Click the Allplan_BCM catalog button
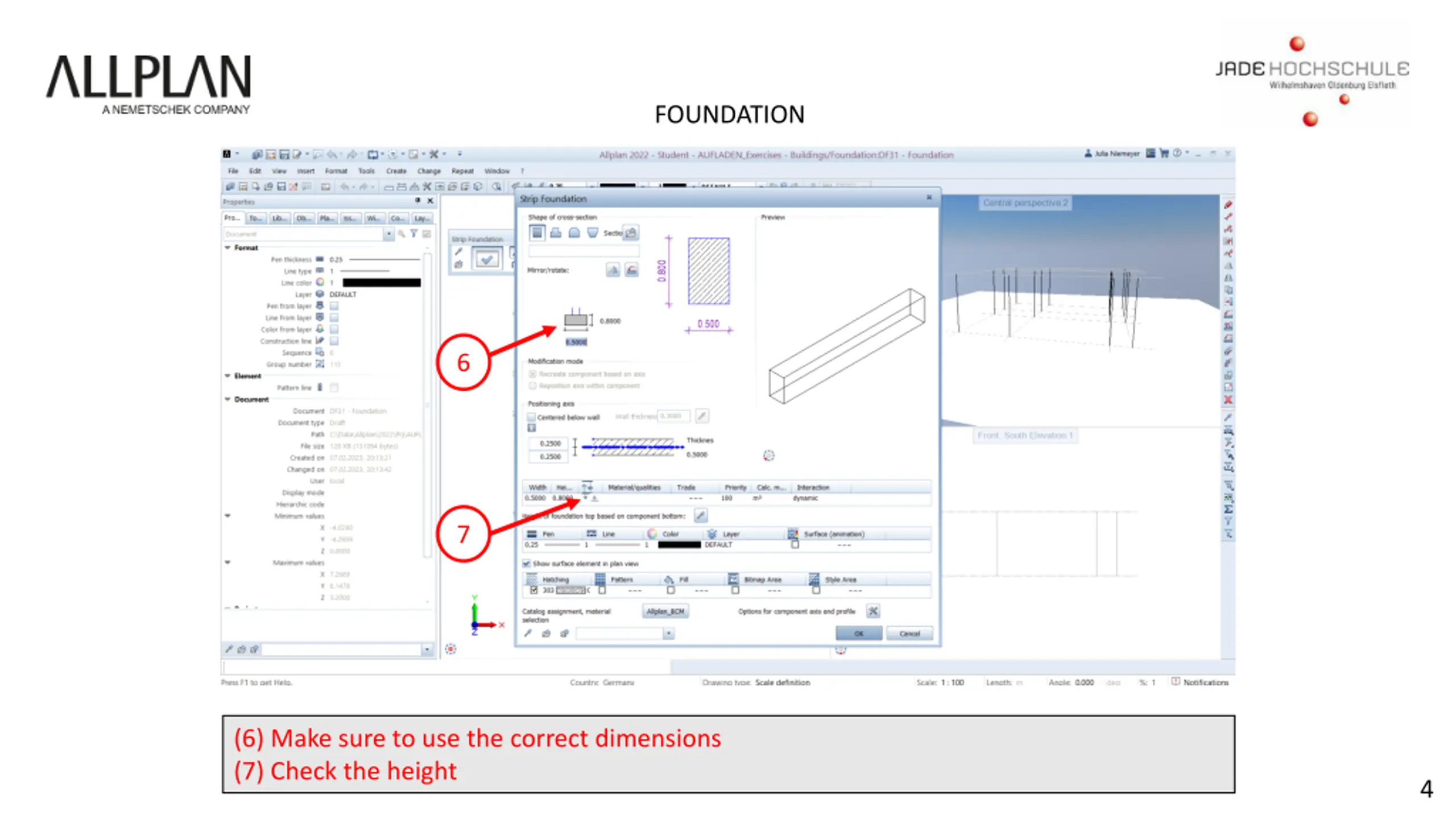The height and width of the screenshot is (819, 1456). (x=665, y=611)
